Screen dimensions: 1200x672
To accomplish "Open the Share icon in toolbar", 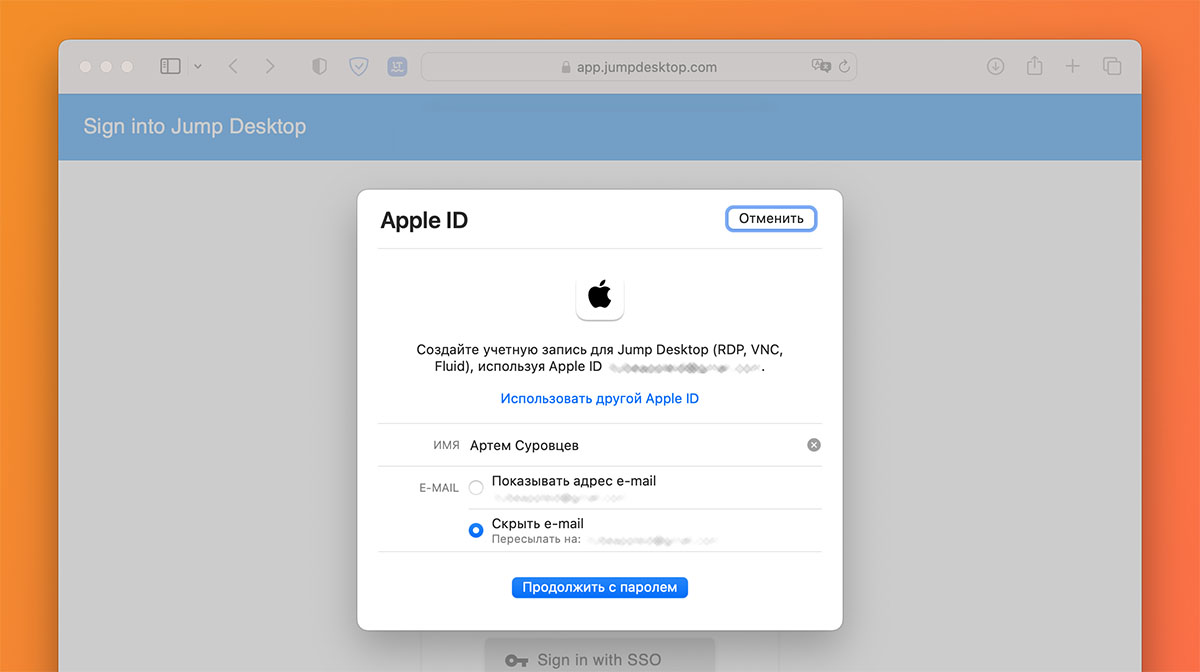I will coord(1034,65).
